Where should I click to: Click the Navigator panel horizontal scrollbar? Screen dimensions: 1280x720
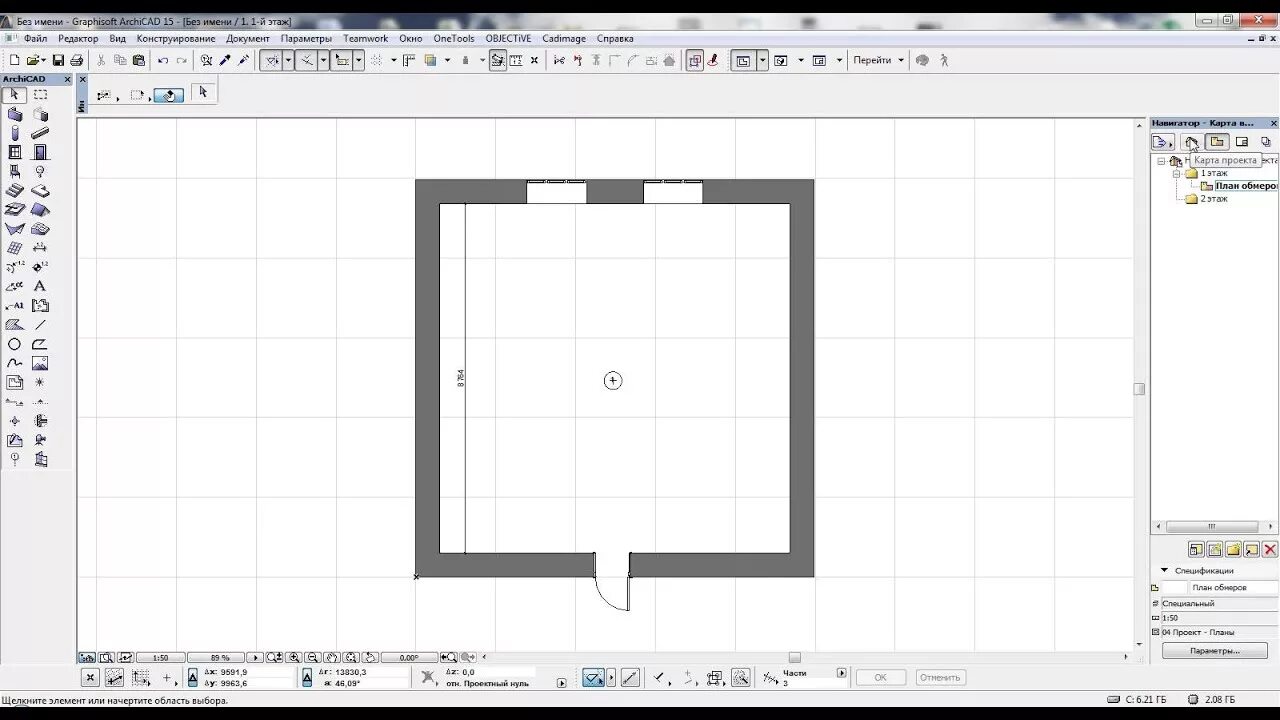1212,527
